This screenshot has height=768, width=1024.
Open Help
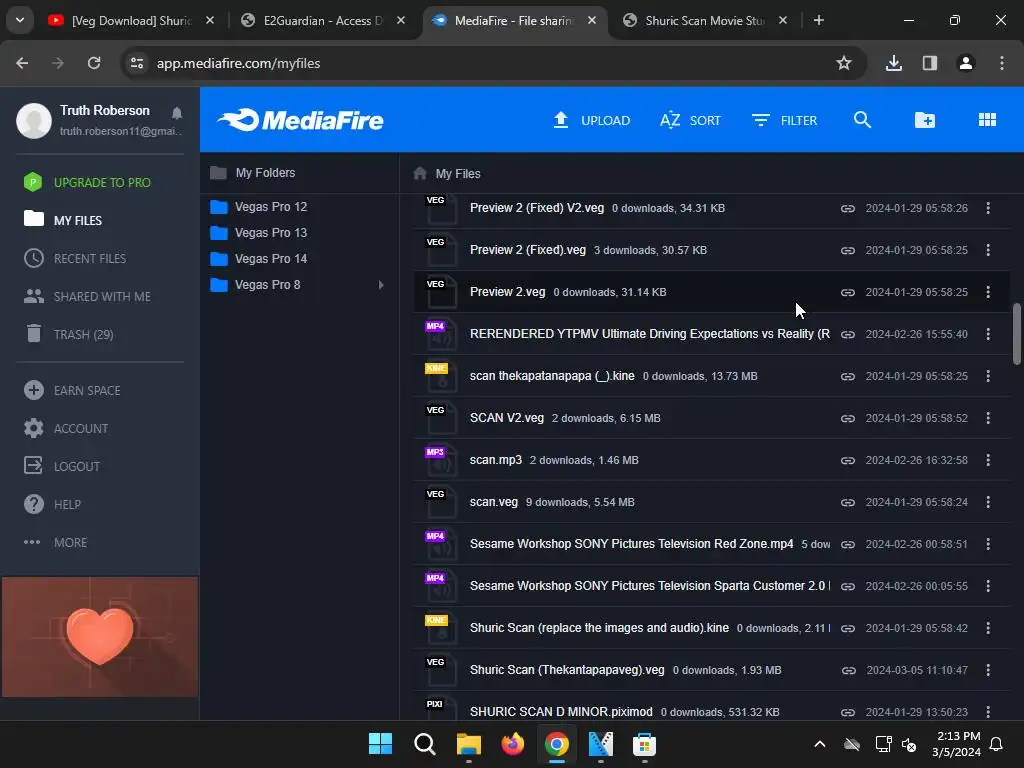[52, 504]
